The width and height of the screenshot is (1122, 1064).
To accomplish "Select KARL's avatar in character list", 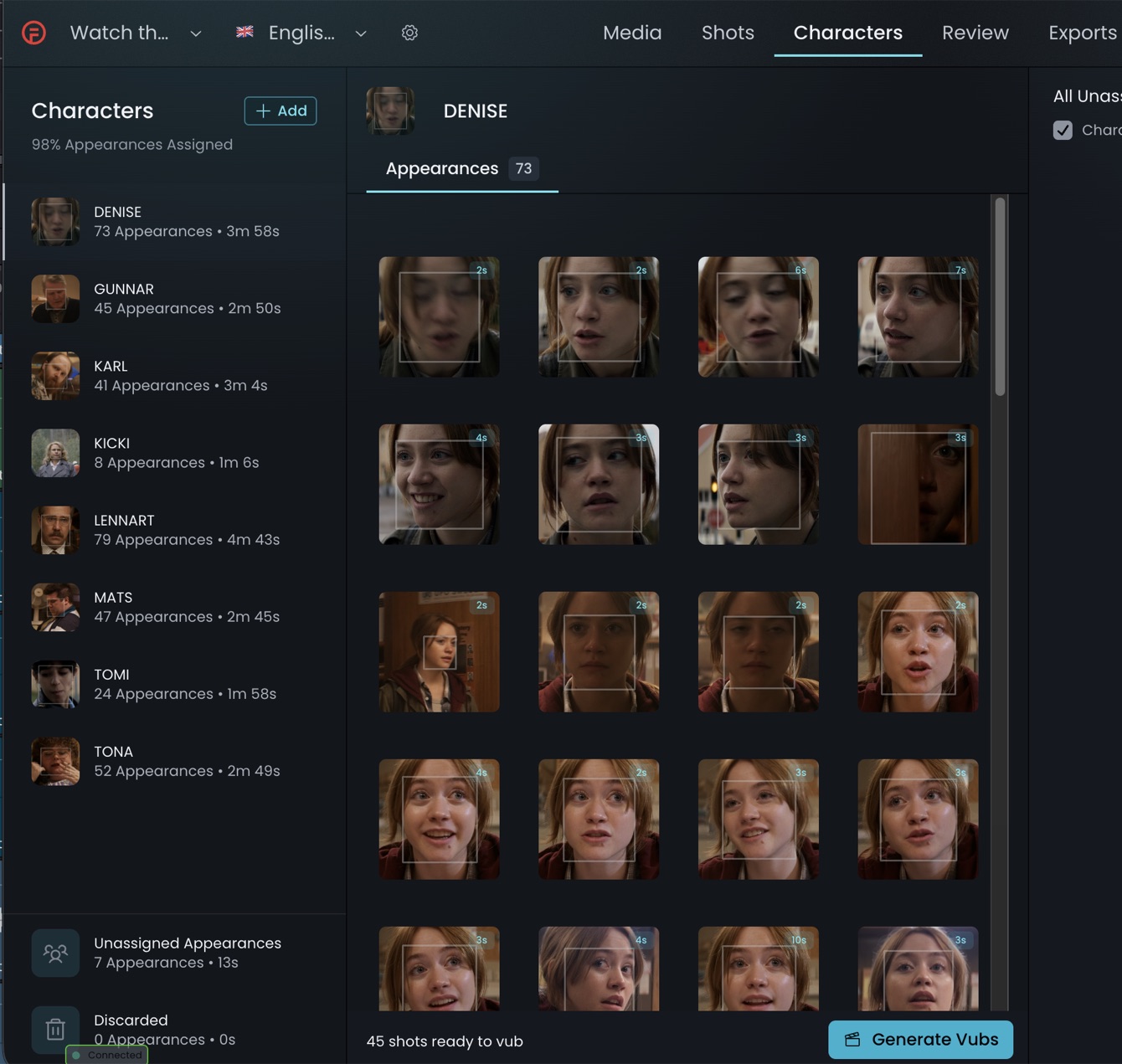I will coord(55,376).
